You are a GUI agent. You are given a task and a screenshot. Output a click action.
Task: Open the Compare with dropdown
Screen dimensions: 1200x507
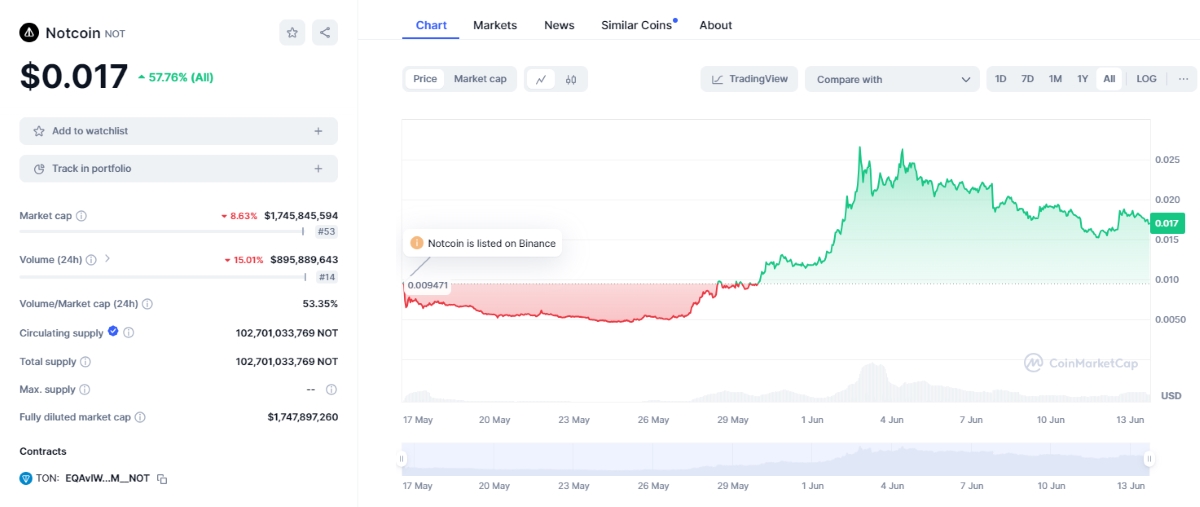pyautogui.click(x=893, y=79)
